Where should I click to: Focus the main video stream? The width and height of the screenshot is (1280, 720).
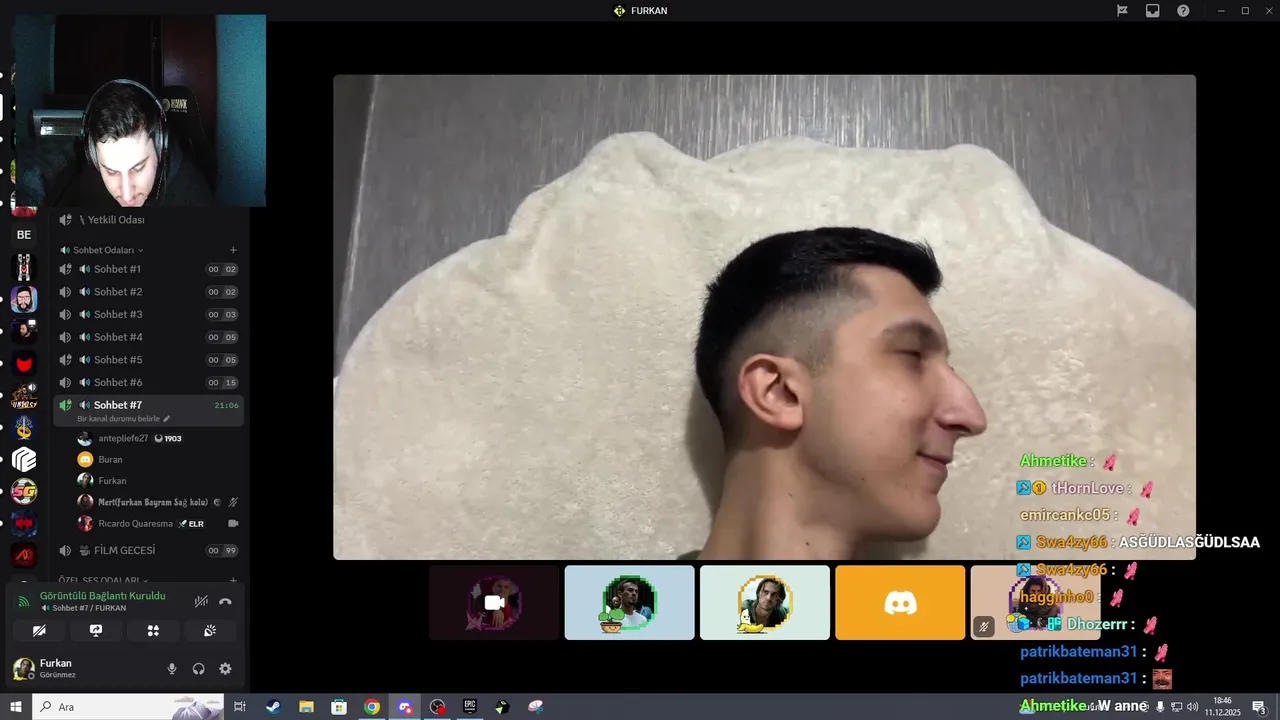[764, 317]
